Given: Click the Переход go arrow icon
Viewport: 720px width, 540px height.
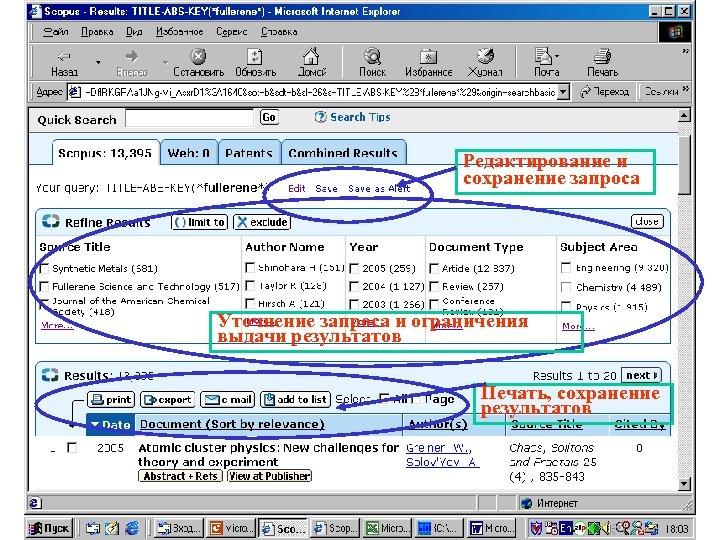Looking at the screenshot, I should point(585,92).
